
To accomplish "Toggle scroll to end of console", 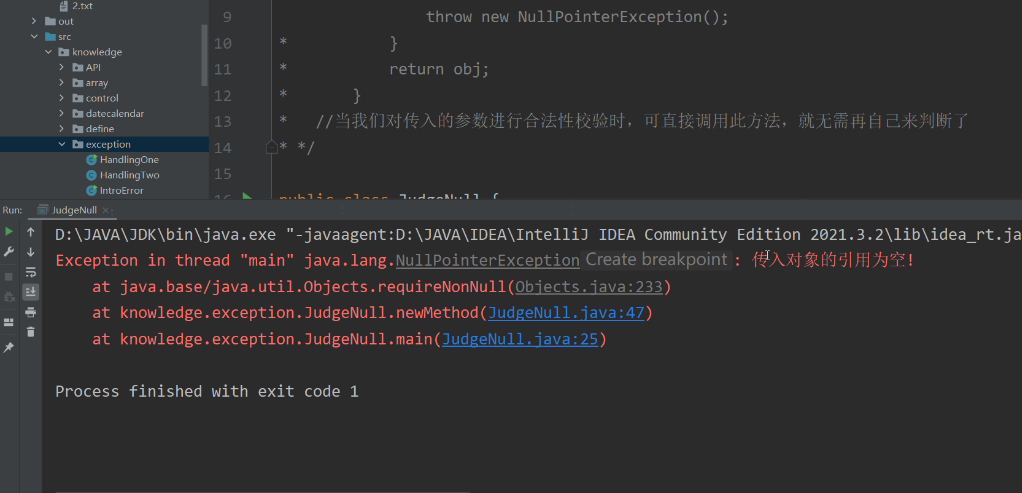I will (31, 291).
